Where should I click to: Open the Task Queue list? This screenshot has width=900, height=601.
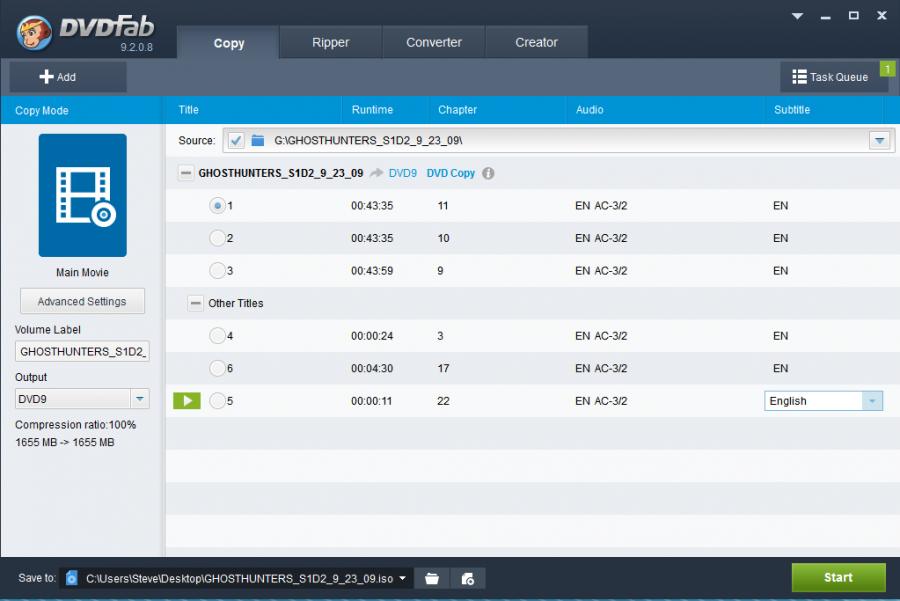(829, 77)
